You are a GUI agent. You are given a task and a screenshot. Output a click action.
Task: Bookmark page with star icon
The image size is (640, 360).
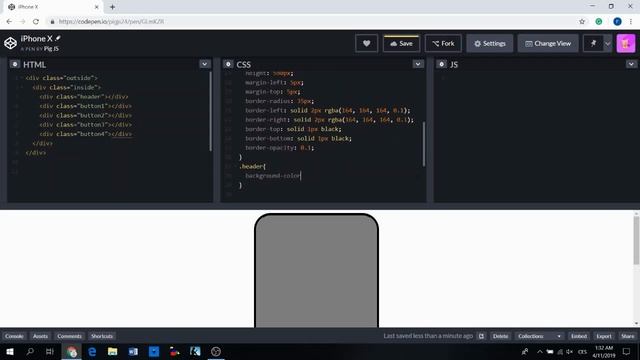tap(582, 22)
